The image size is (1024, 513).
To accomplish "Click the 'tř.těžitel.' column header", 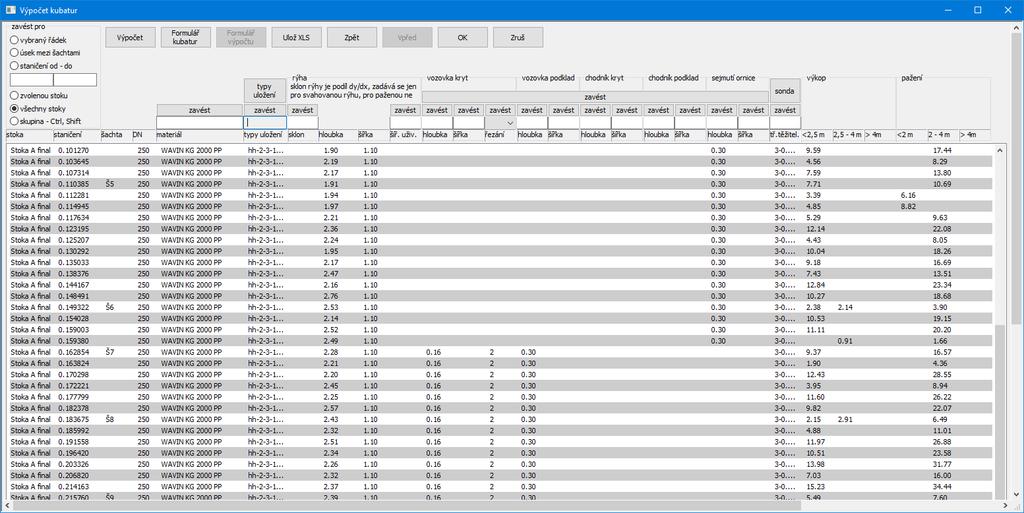I will point(785,134).
